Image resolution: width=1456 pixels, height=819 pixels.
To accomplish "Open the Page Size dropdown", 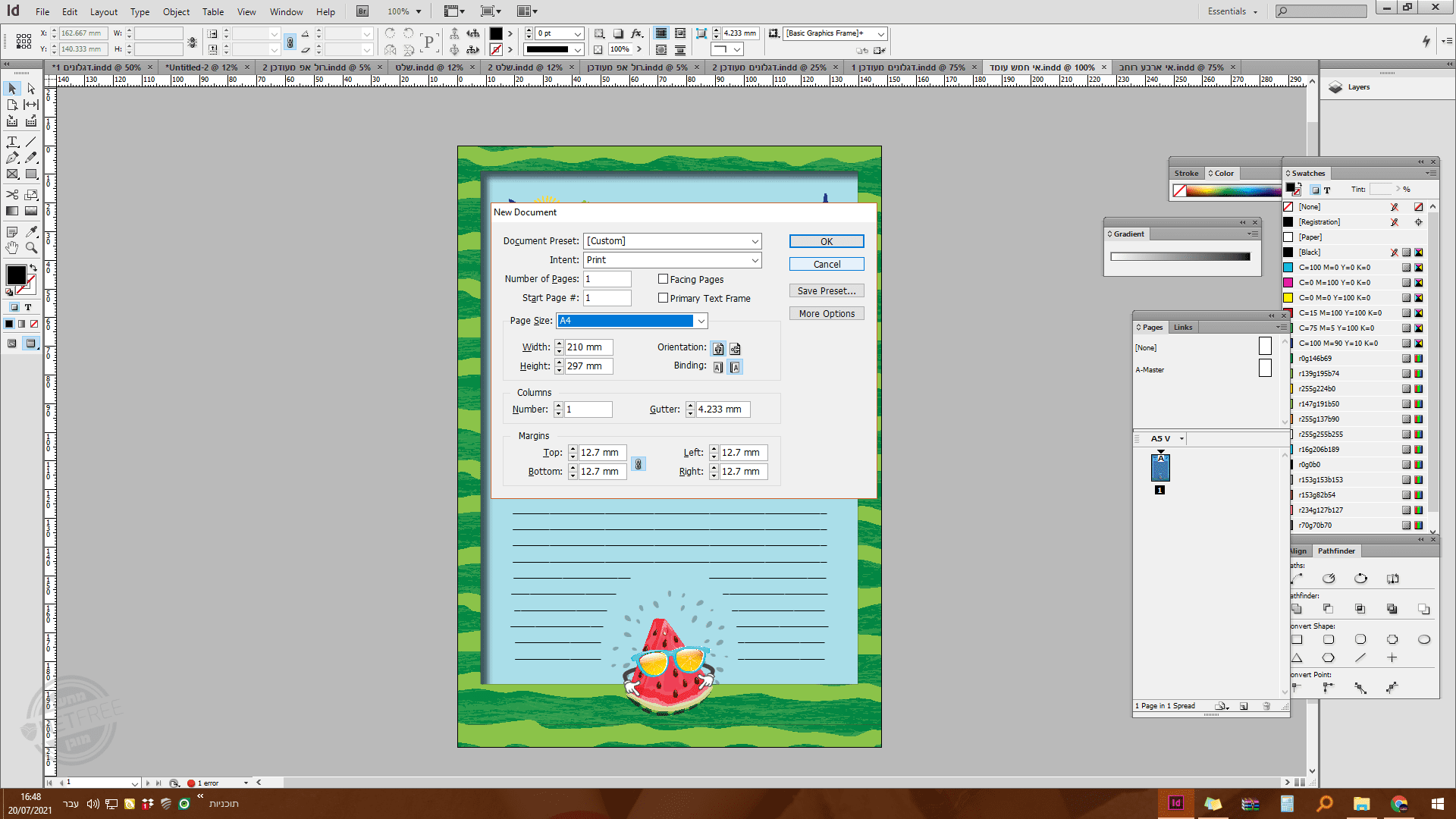I will click(x=701, y=321).
